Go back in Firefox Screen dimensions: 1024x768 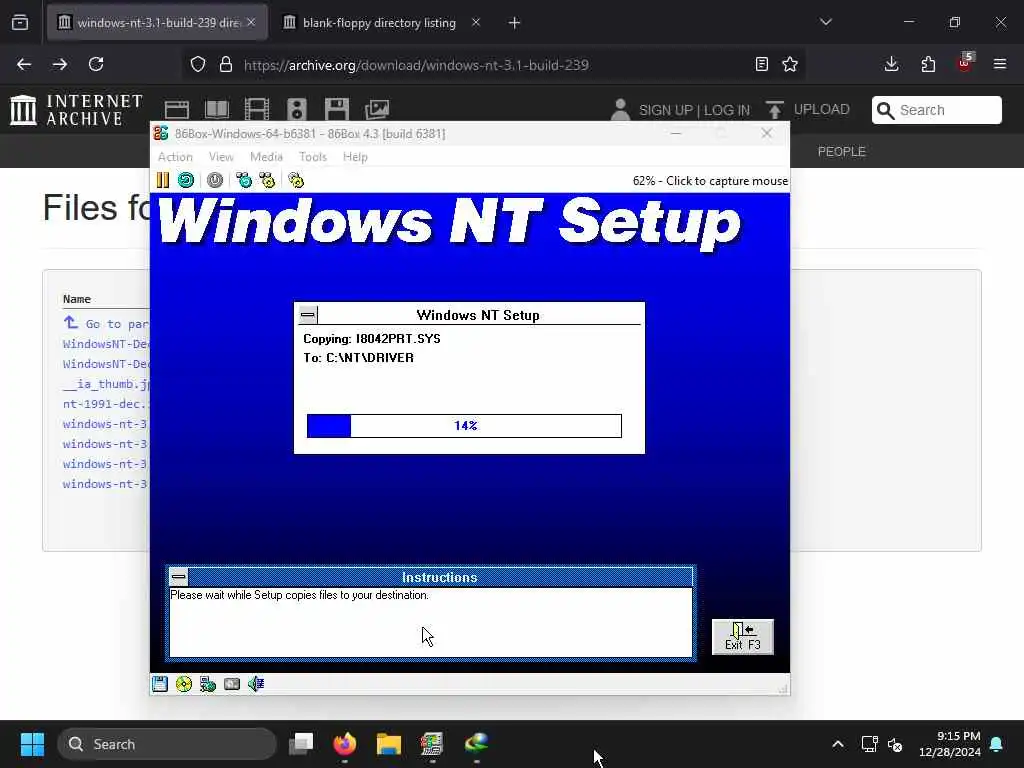coord(24,64)
